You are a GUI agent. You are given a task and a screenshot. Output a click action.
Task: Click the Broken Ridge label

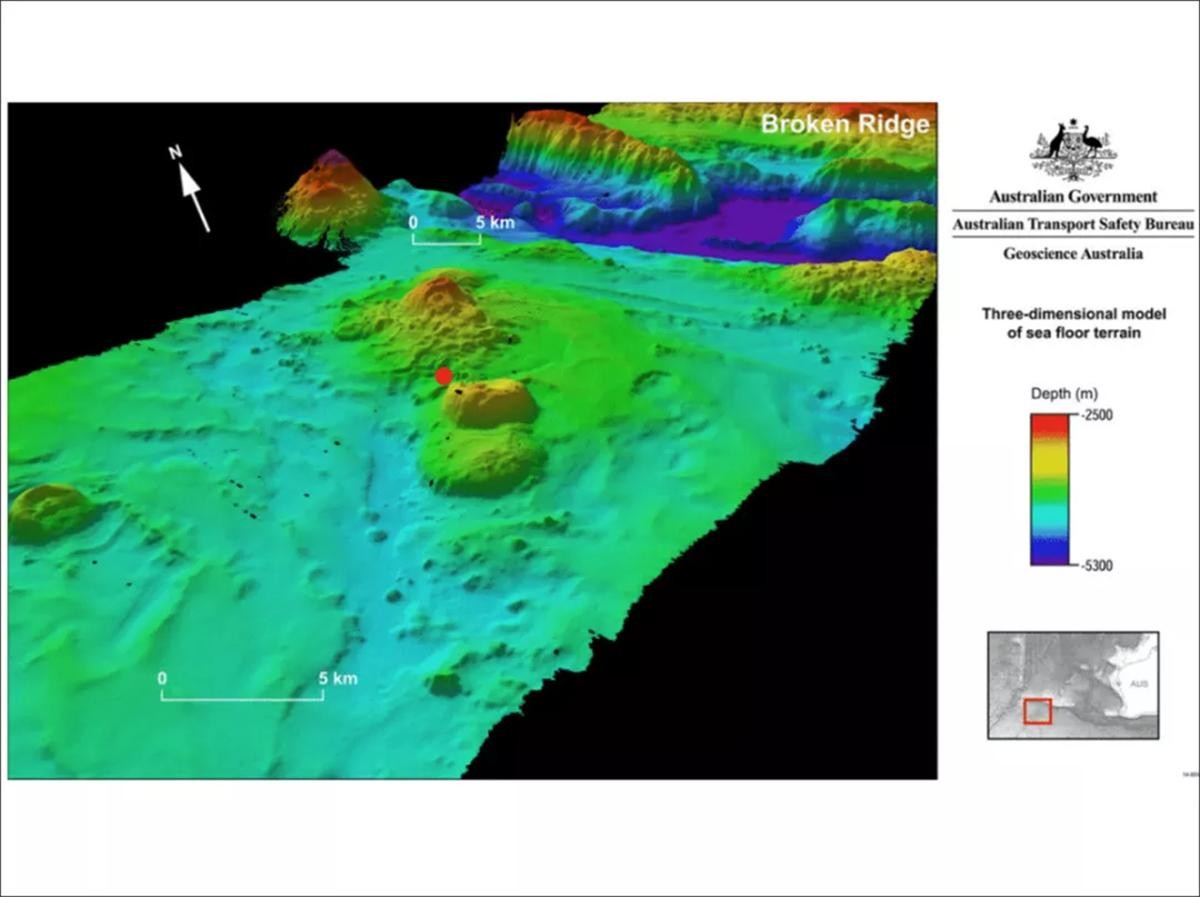pyautogui.click(x=845, y=125)
